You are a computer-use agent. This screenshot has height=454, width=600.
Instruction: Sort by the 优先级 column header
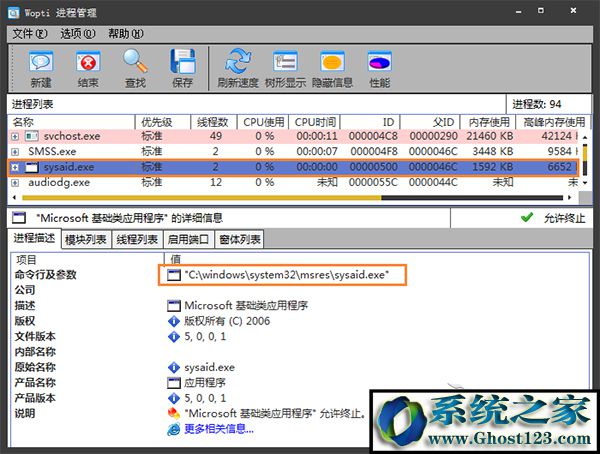click(x=163, y=122)
